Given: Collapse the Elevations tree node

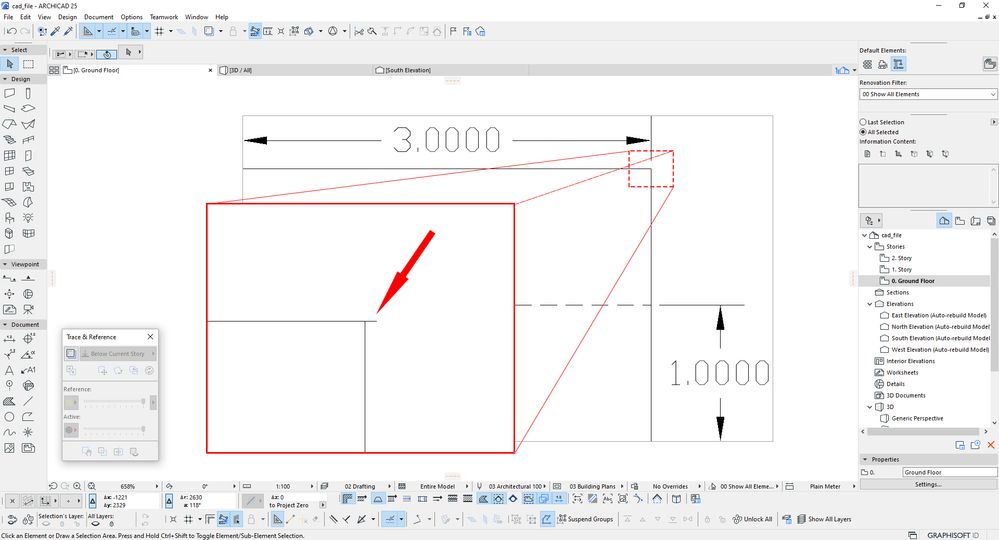Looking at the screenshot, I should tap(870, 304).
